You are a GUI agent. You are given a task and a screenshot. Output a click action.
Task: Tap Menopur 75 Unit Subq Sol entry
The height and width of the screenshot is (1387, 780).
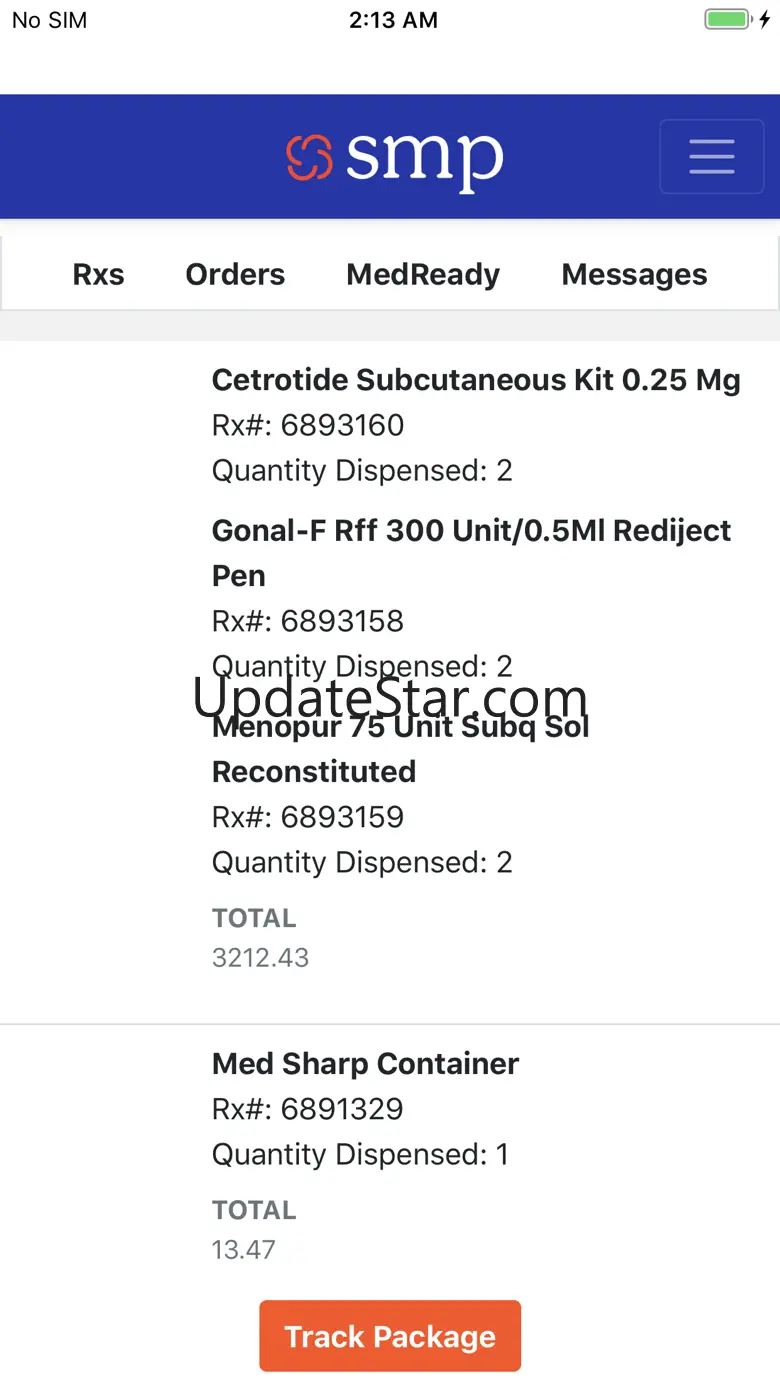click(400, 750)
